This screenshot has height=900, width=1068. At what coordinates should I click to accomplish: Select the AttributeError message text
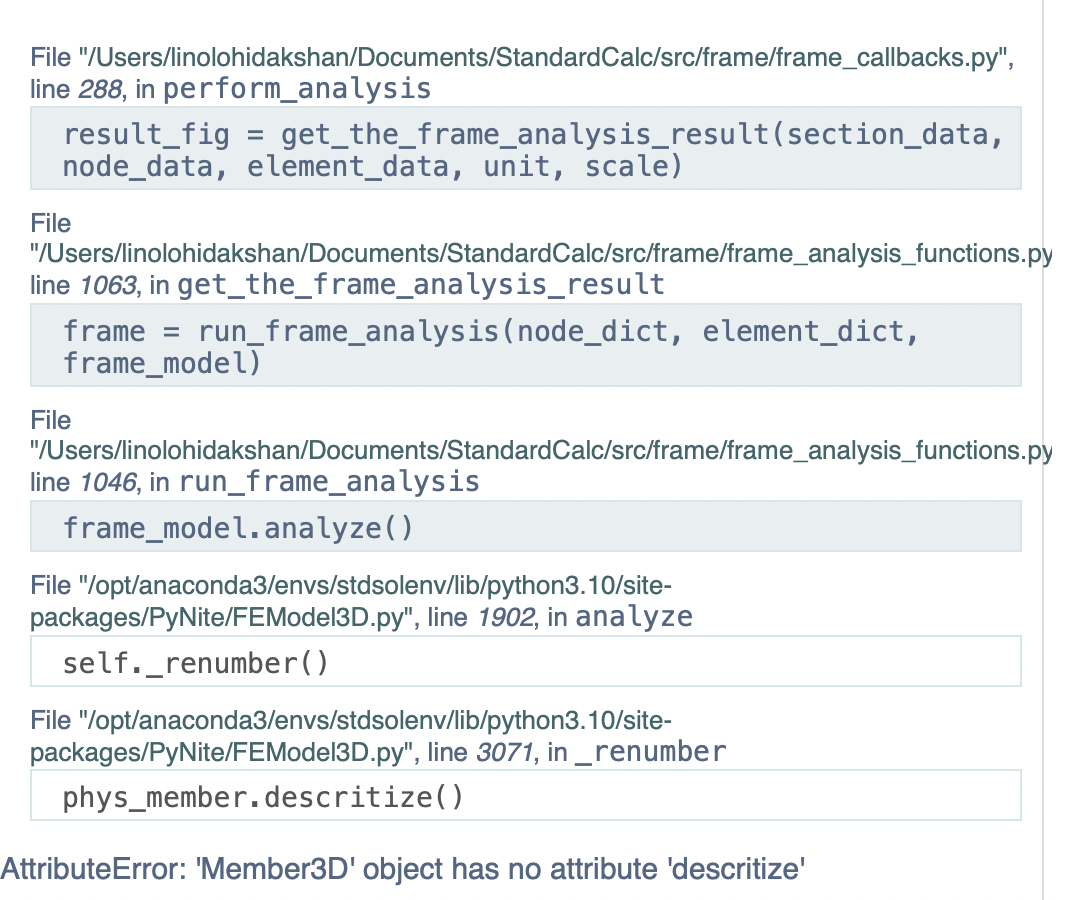pyautogui.click(x=400, y=868)
